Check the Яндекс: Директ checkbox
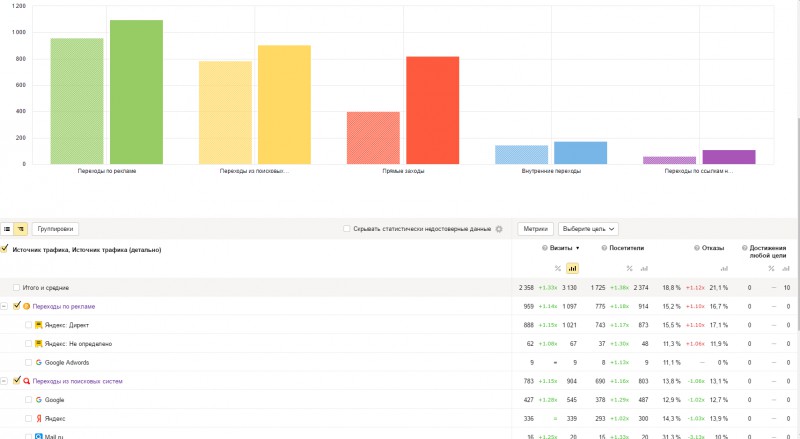This screenshot has width=800, height=439. 29,325
